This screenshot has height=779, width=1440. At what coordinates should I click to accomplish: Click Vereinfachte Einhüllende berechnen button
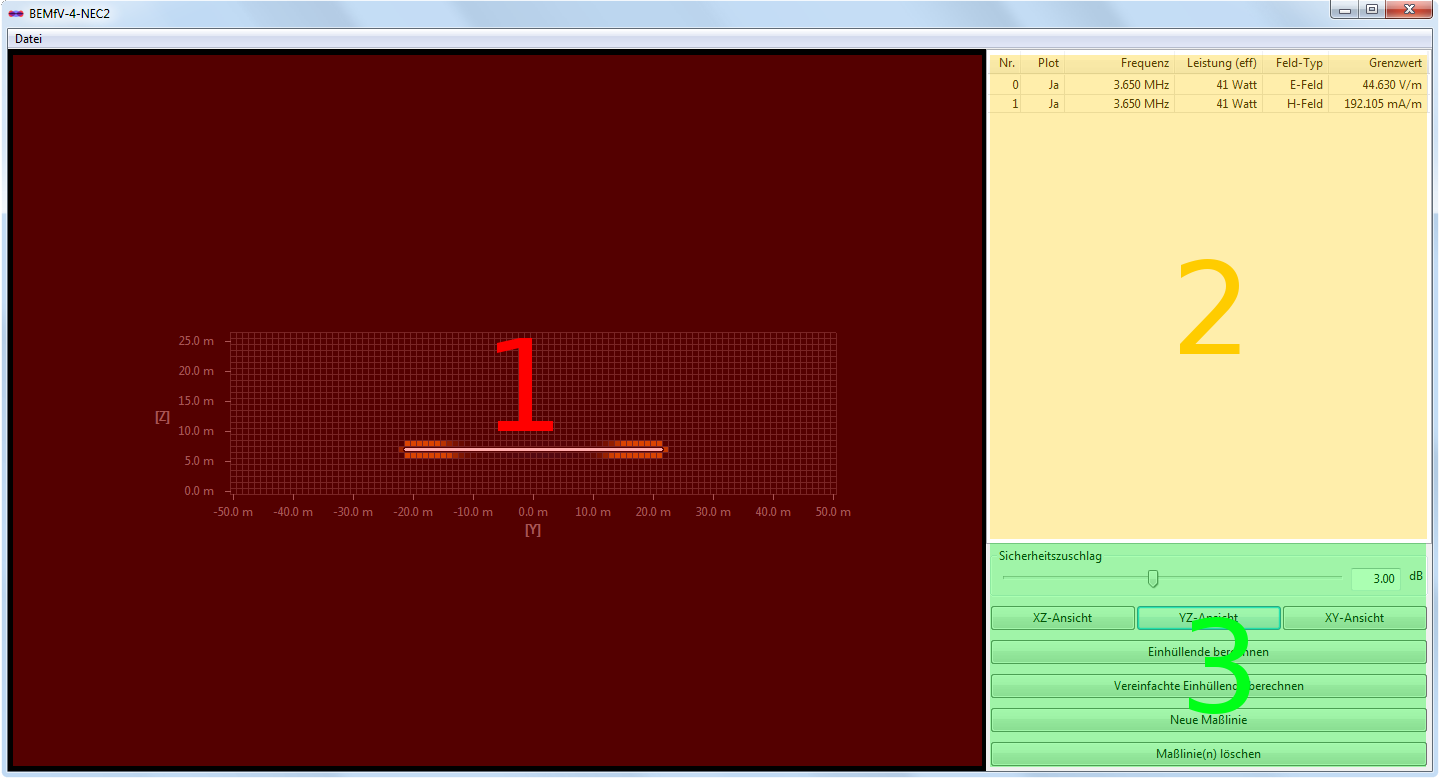[x=1208, y=686]
